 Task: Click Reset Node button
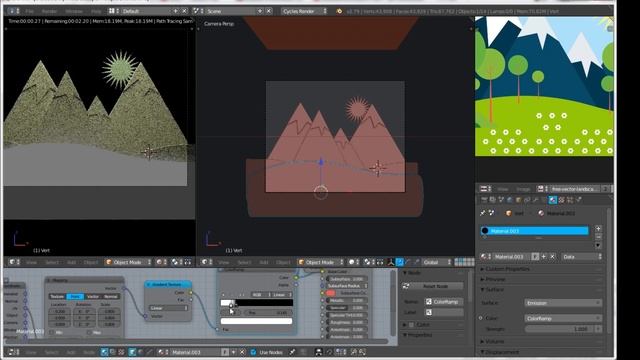(433, 286)
